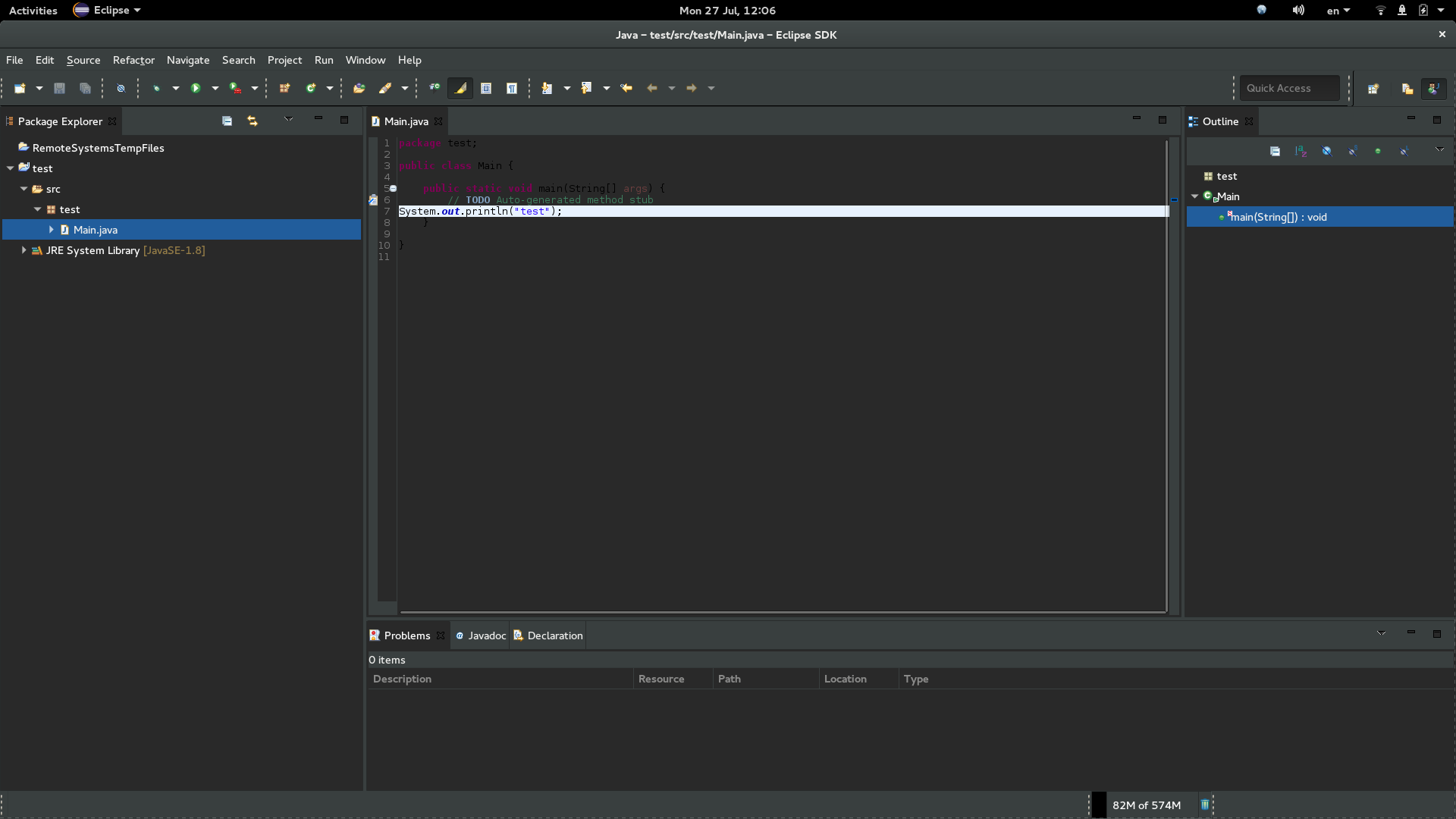This screenshot has height=819, width=1456.
Task: Run garbage collector trash icon
Action: tap(1205, 805)
